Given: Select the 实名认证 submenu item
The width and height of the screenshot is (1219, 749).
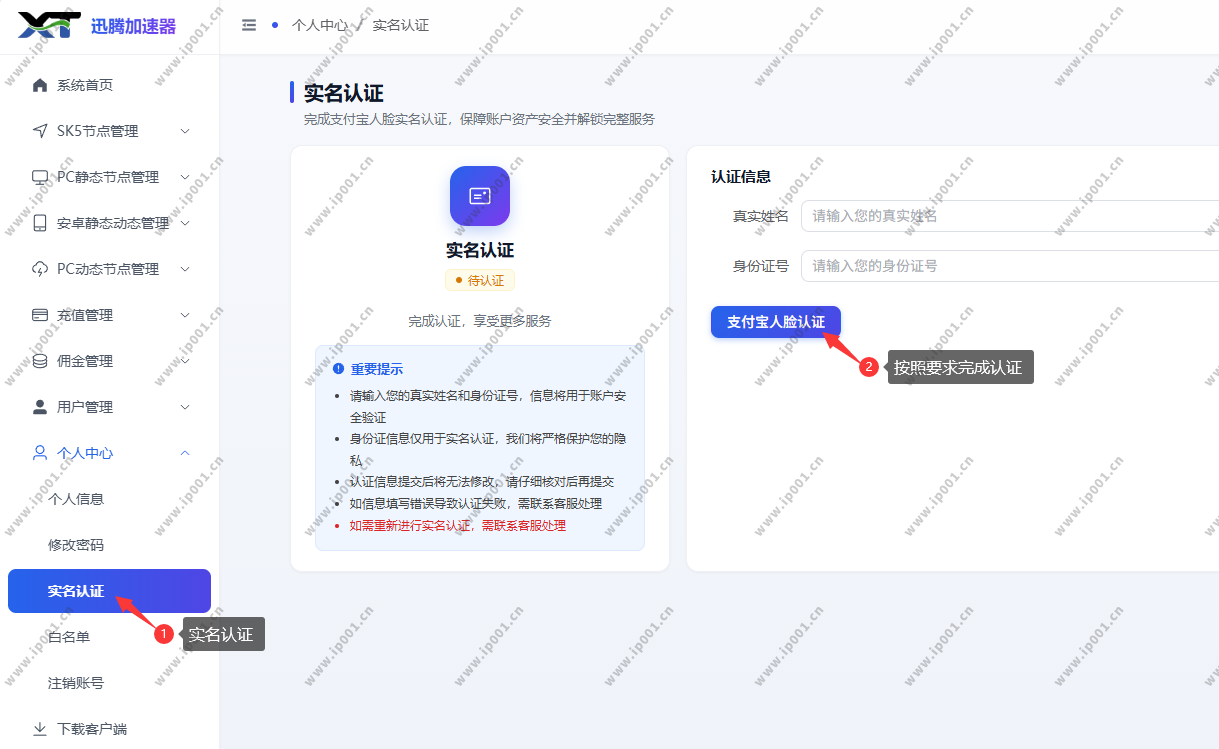Looking at the screenshot, I should [109, 591].
